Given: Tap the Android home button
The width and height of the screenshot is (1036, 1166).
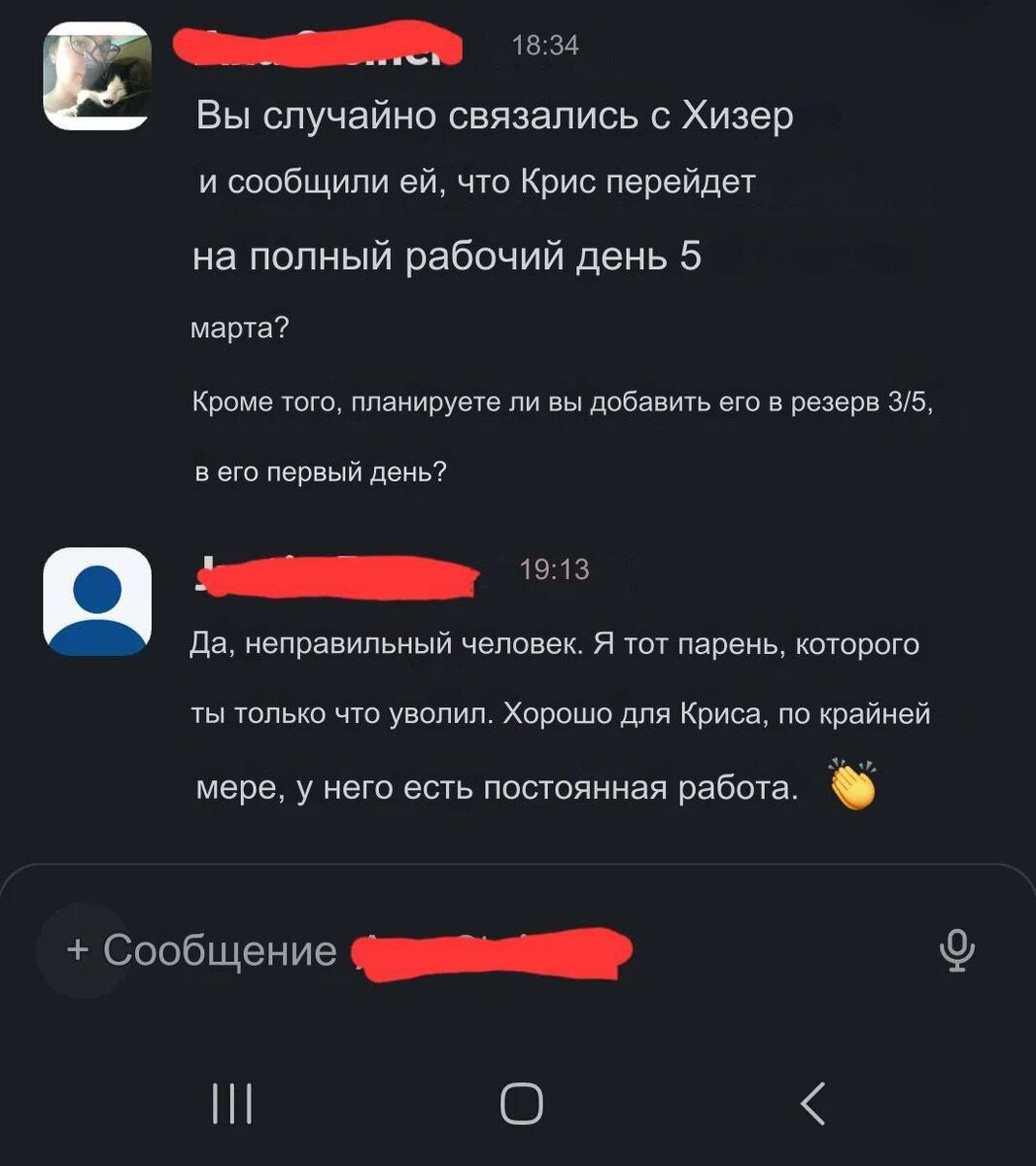Looking at the screenshot, I should point(522,1104).
